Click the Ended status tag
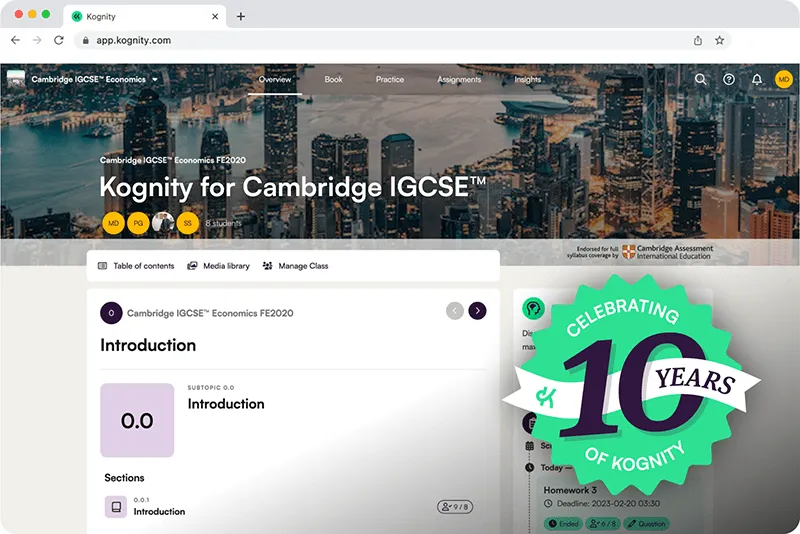The image size is (800, 534). [x=563, y=524]
